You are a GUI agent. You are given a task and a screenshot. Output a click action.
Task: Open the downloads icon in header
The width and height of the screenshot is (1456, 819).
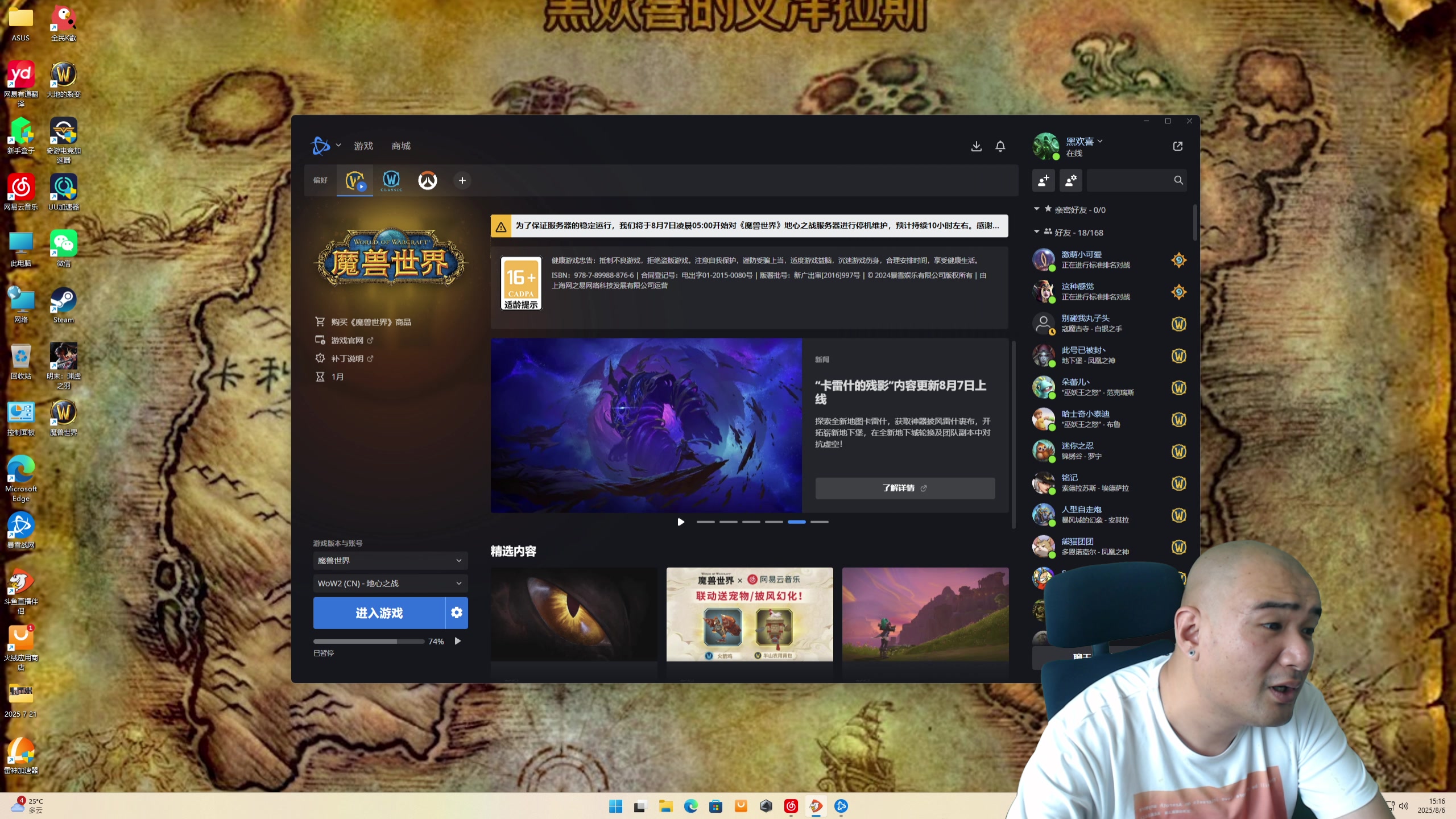pos(976,146)
